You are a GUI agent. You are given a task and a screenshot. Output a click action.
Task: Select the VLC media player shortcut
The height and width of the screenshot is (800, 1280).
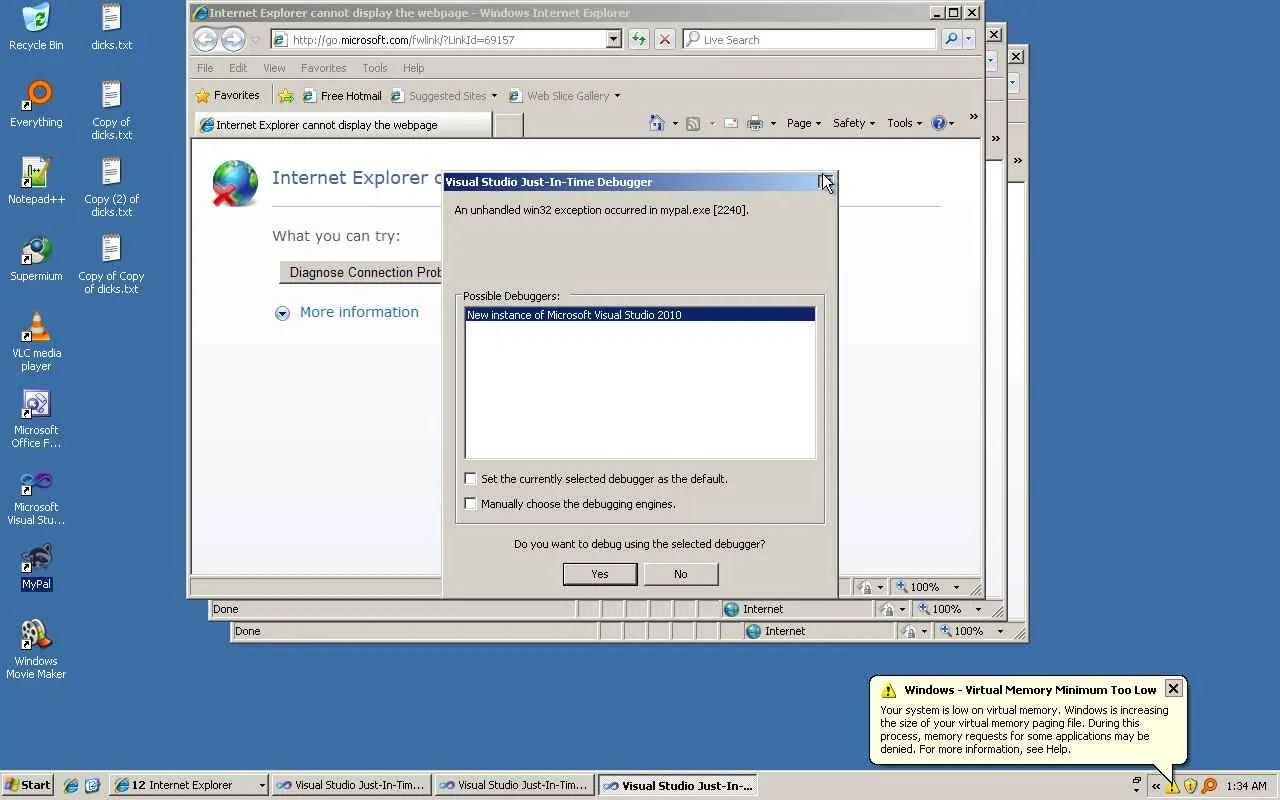pos(36,342)
